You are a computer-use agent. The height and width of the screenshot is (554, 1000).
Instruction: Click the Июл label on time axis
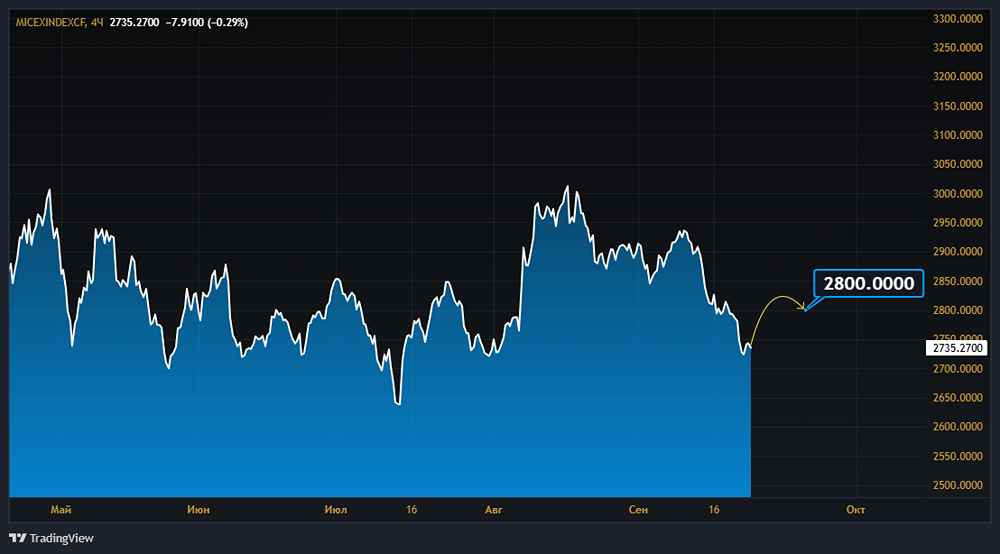(x=335, y=509)
